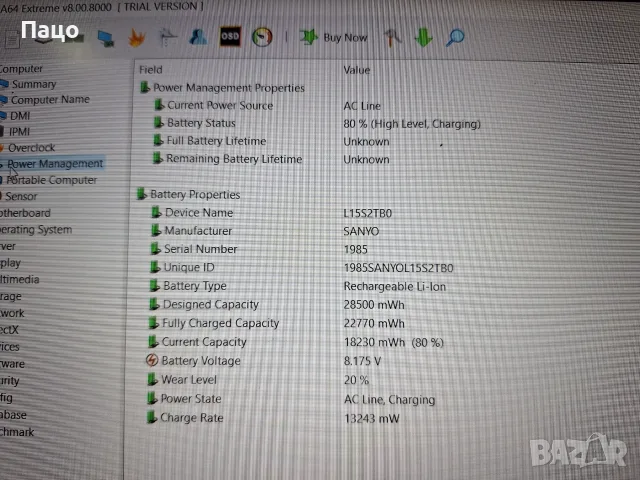
Task: Click the user contact toolbar icon
Action: [198, 38]
